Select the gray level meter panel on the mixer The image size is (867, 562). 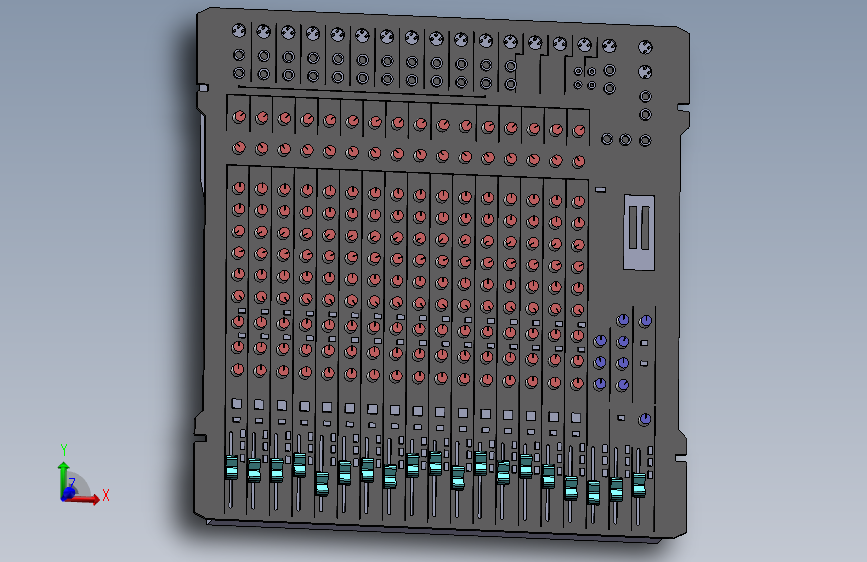pos(639,232)
